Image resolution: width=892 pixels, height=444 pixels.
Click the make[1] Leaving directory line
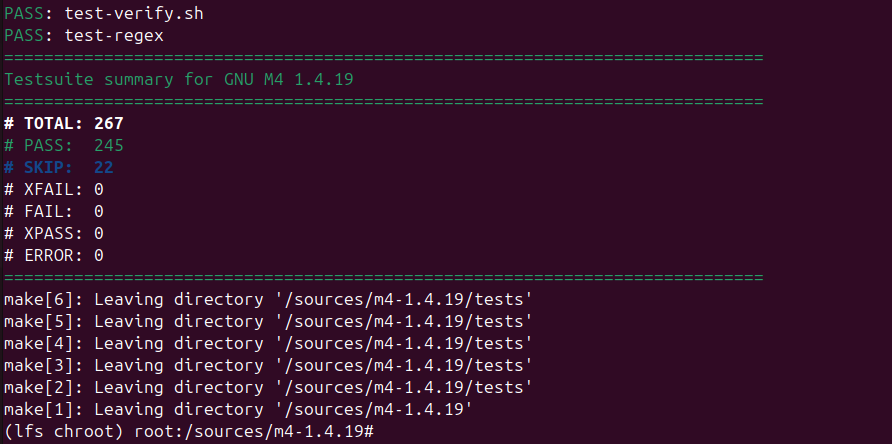[x=238, y=409]
